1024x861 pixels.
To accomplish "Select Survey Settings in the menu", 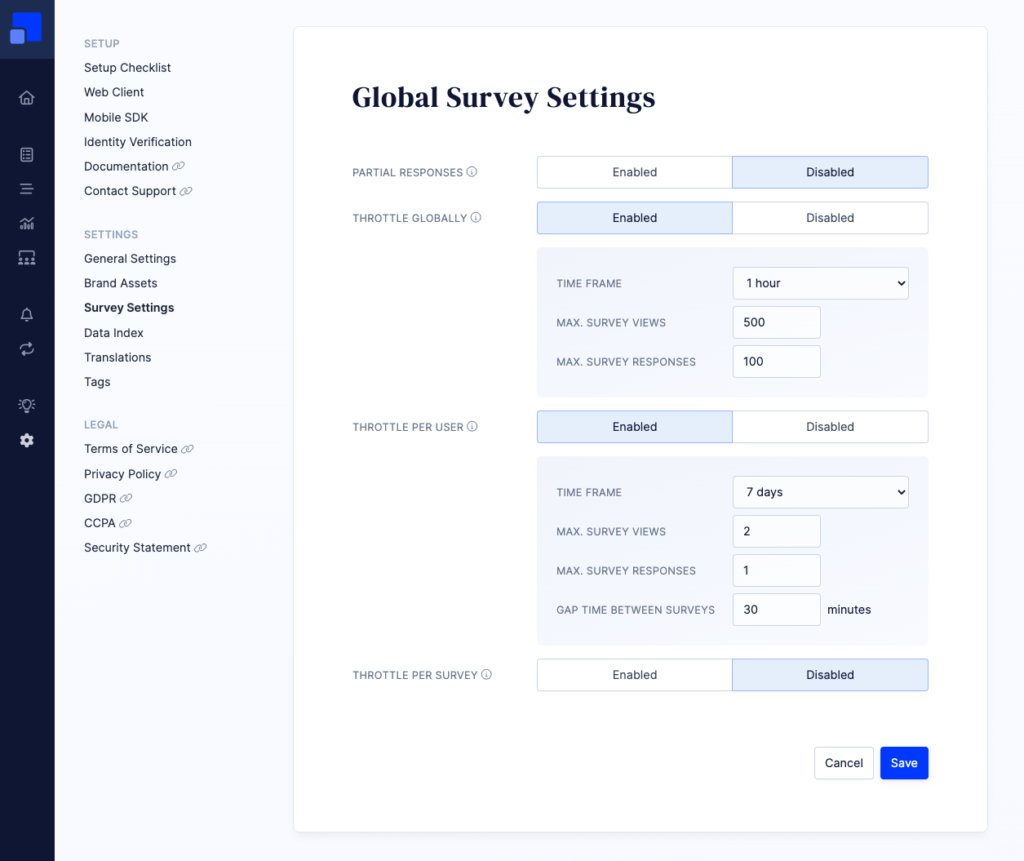I will (x=129, y=308).
